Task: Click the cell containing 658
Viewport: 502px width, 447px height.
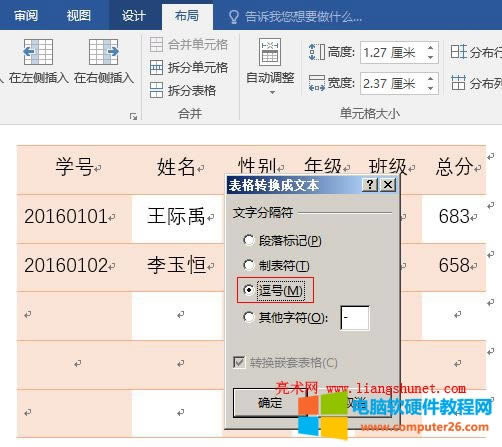Action: click(454, 267)
